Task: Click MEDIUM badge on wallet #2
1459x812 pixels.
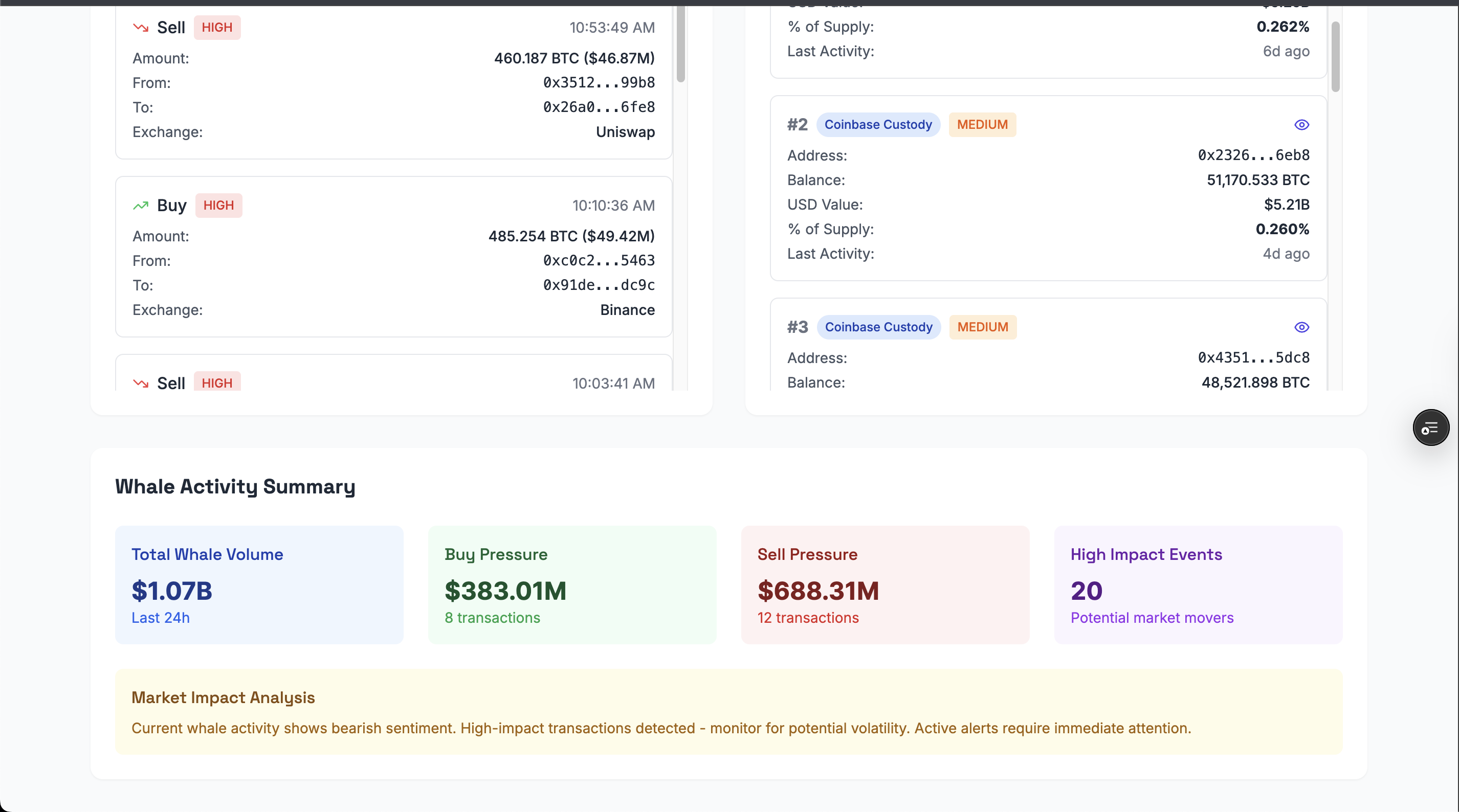Action: (982, 125)
